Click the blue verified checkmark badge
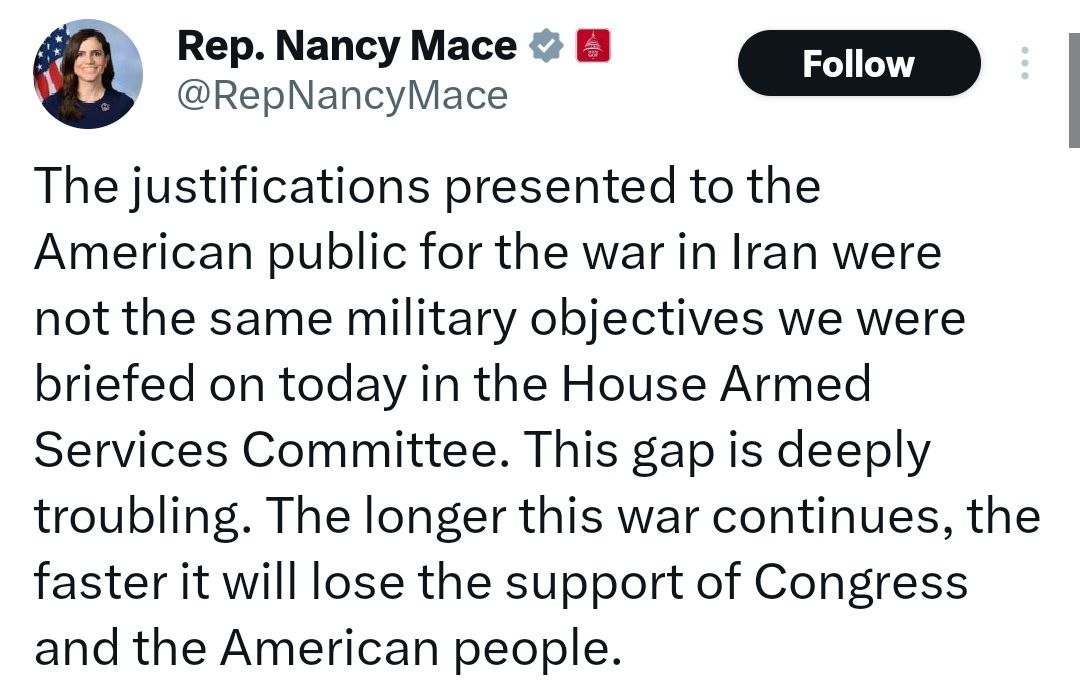The image size is (1080, 687). click(546, 47)
